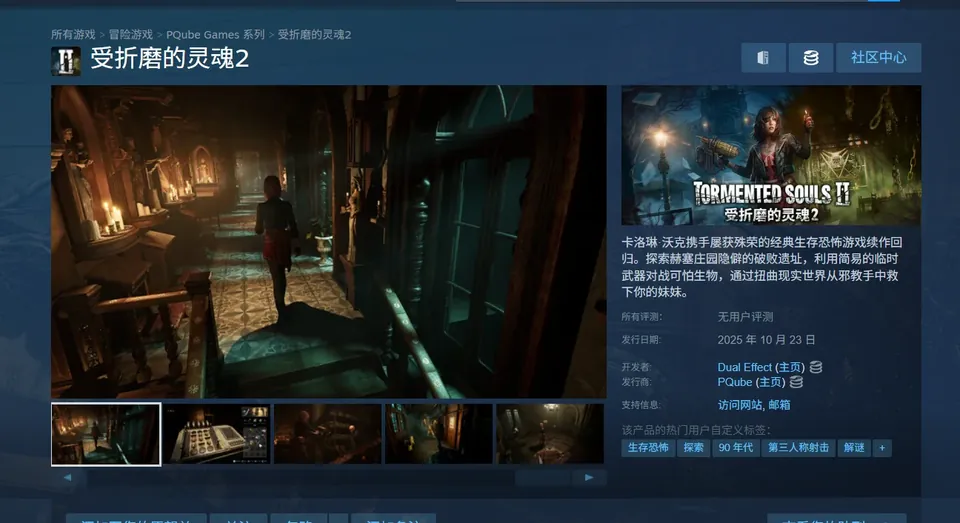
Task: Select the 第三人称射击 tag
Action: tap(798, 448)
